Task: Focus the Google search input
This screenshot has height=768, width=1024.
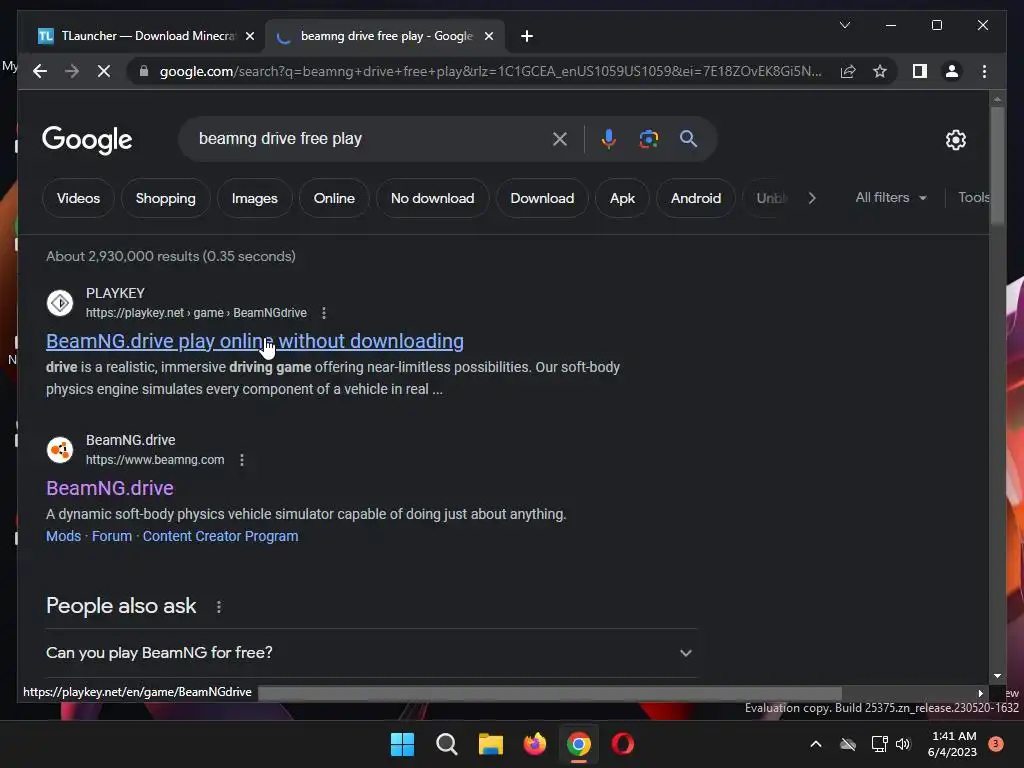Action: [x=369, y=139]
